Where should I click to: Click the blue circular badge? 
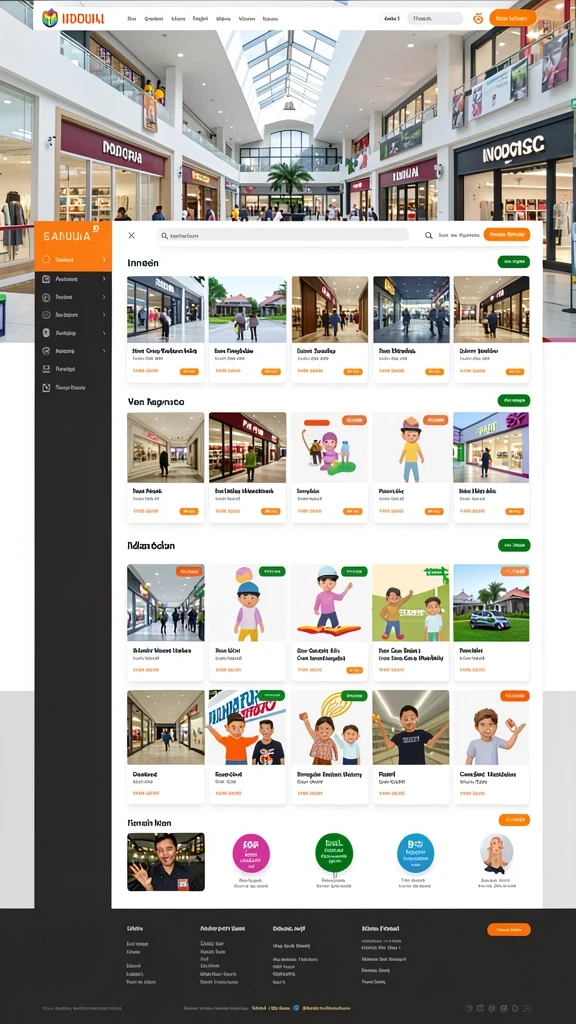[415, 853]
